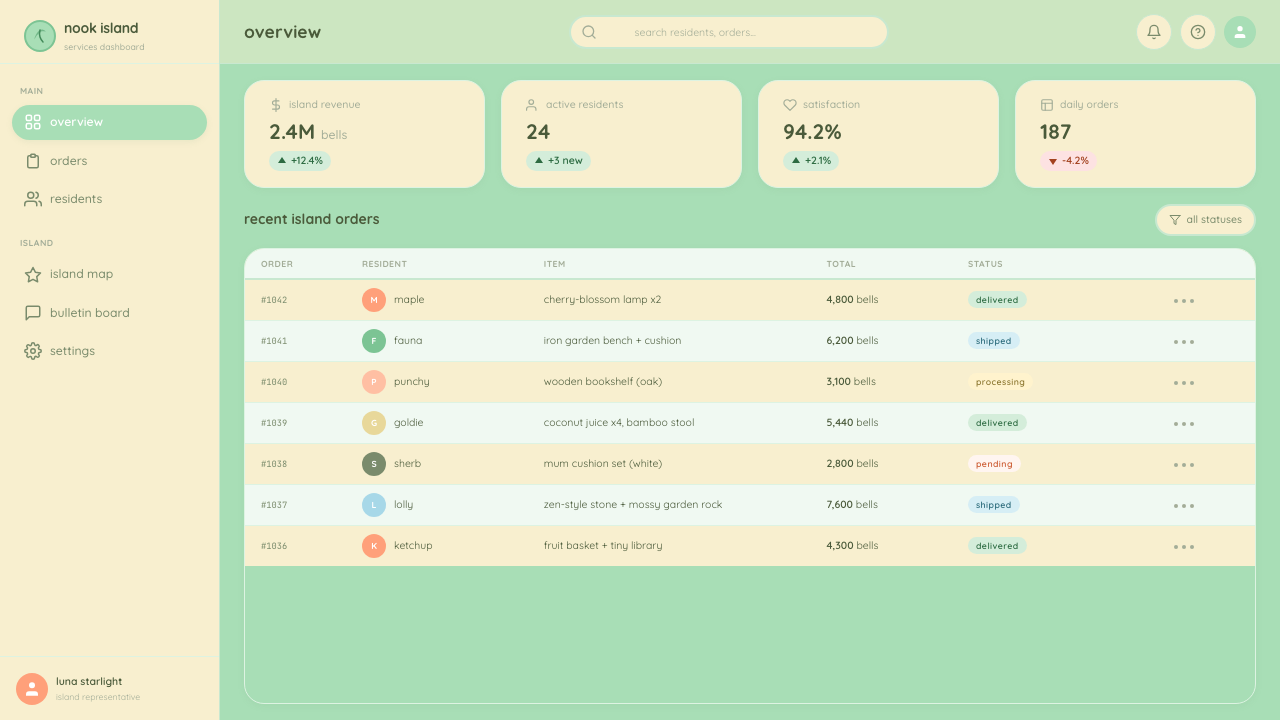Screen dimensions: 1280x720
Task: Click item zen-style stone + mossy garden rock
Action: pyautogui.click(x=633, y=505)
